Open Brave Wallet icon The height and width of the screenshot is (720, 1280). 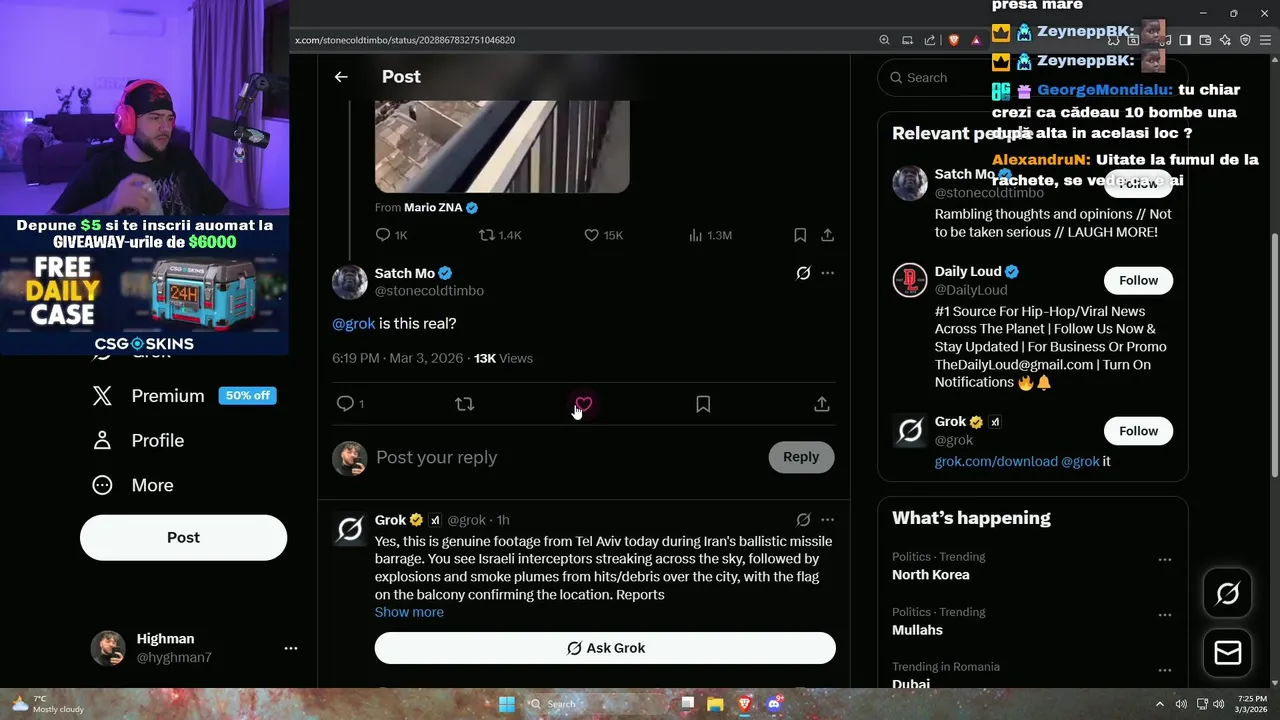tap(1205, 40)
